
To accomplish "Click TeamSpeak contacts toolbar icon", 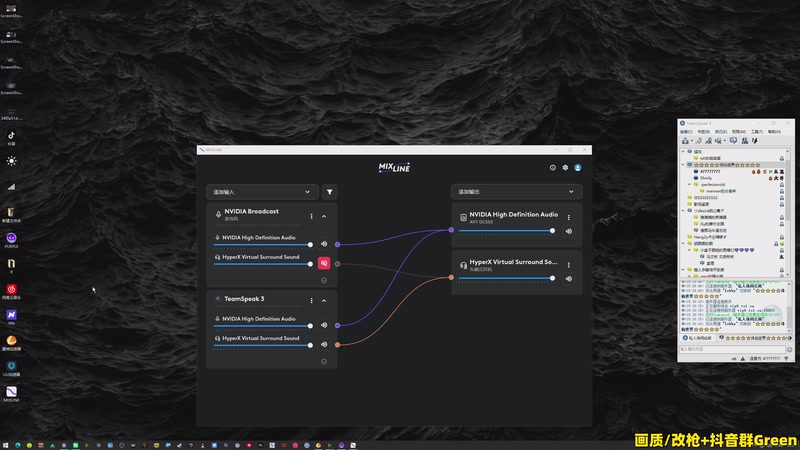I will click(745, 141).
